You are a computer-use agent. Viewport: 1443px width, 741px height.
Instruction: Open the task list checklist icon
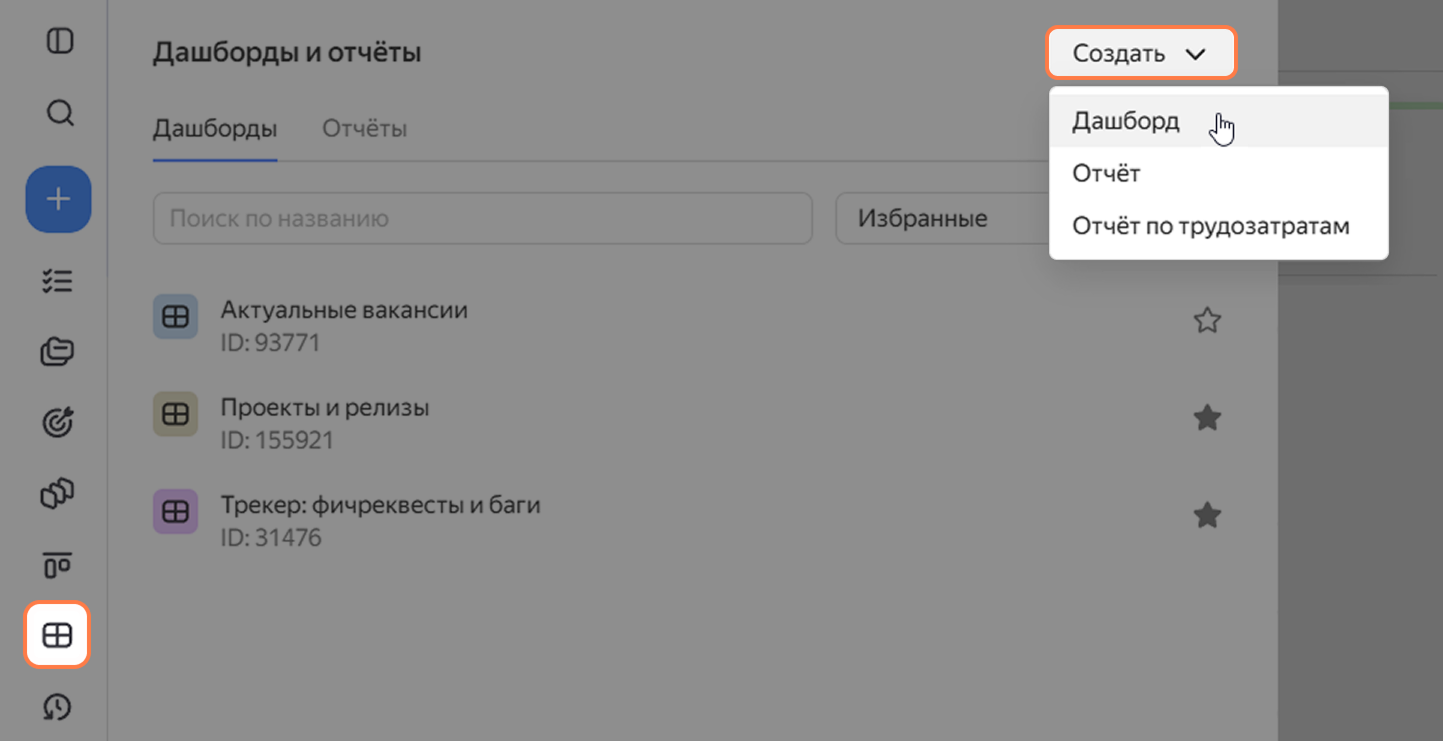58,281
